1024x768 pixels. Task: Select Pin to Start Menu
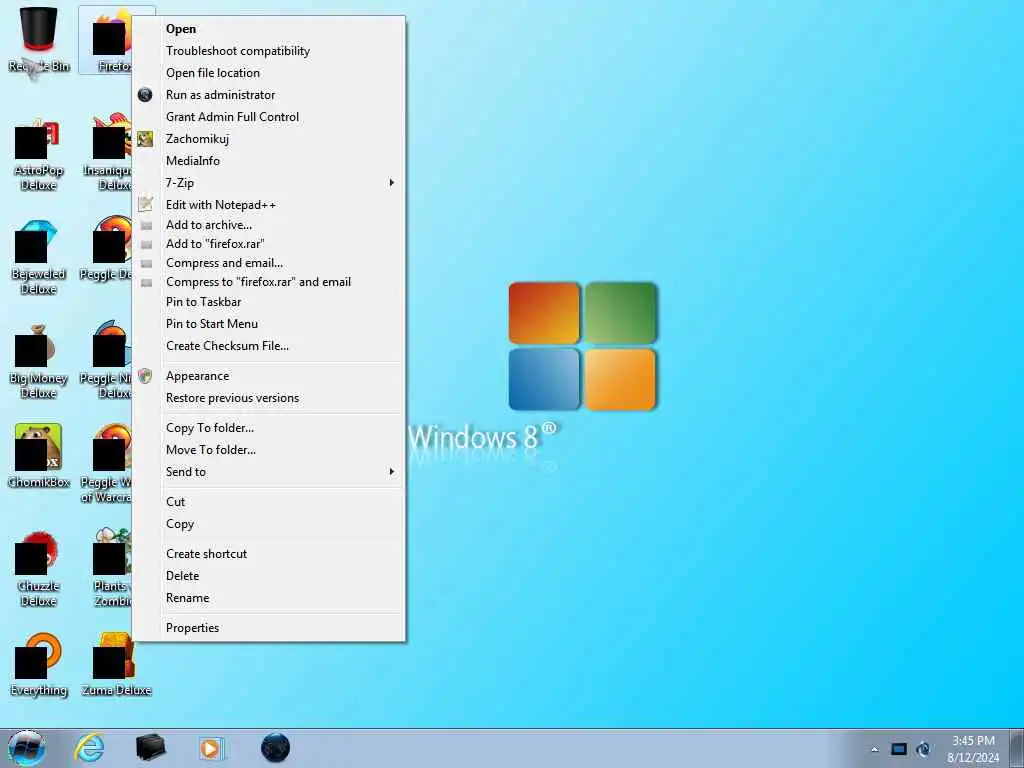coord(269,324)
